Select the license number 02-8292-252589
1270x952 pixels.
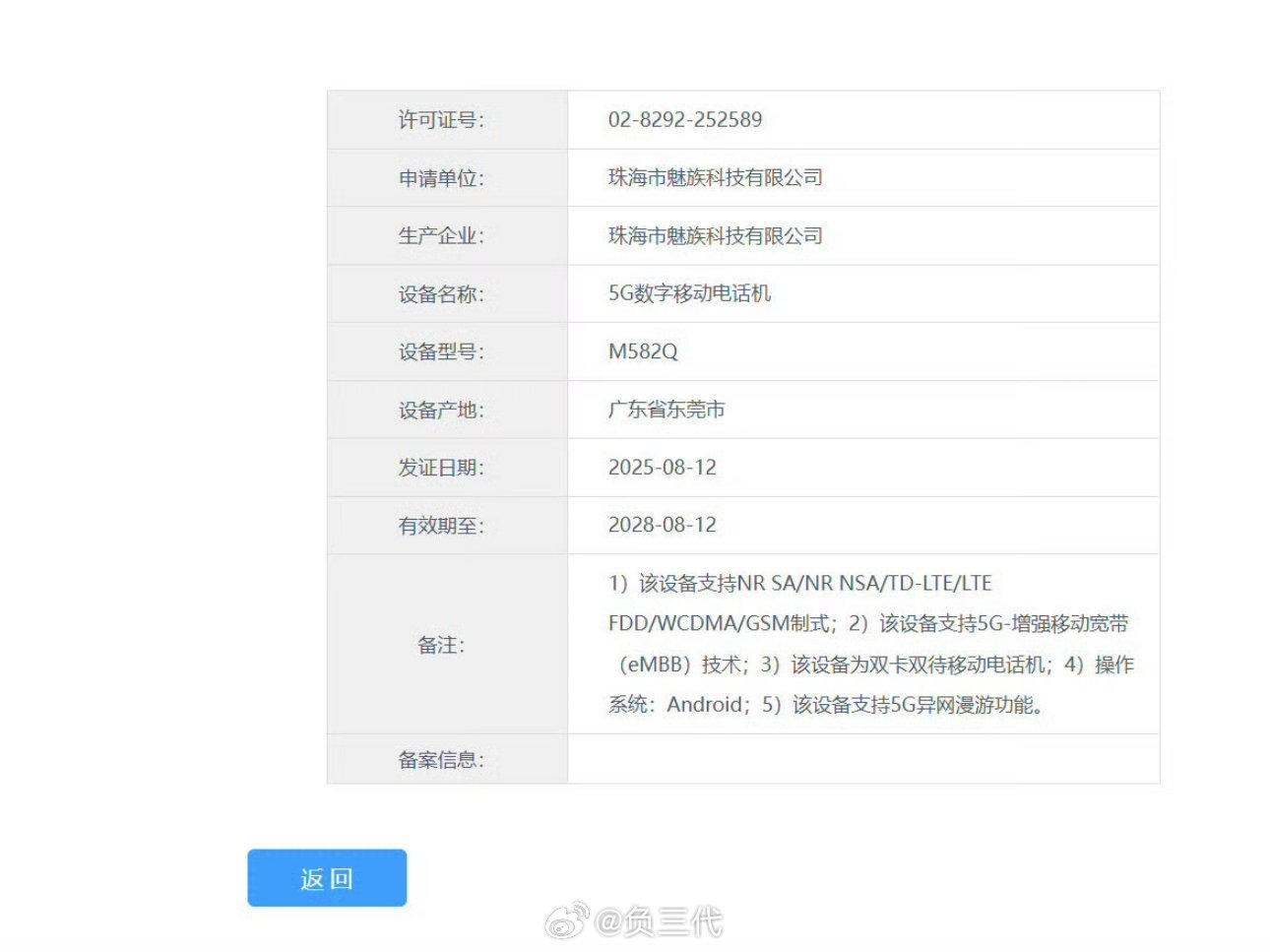pyautogui.click(x=685, y=120)
